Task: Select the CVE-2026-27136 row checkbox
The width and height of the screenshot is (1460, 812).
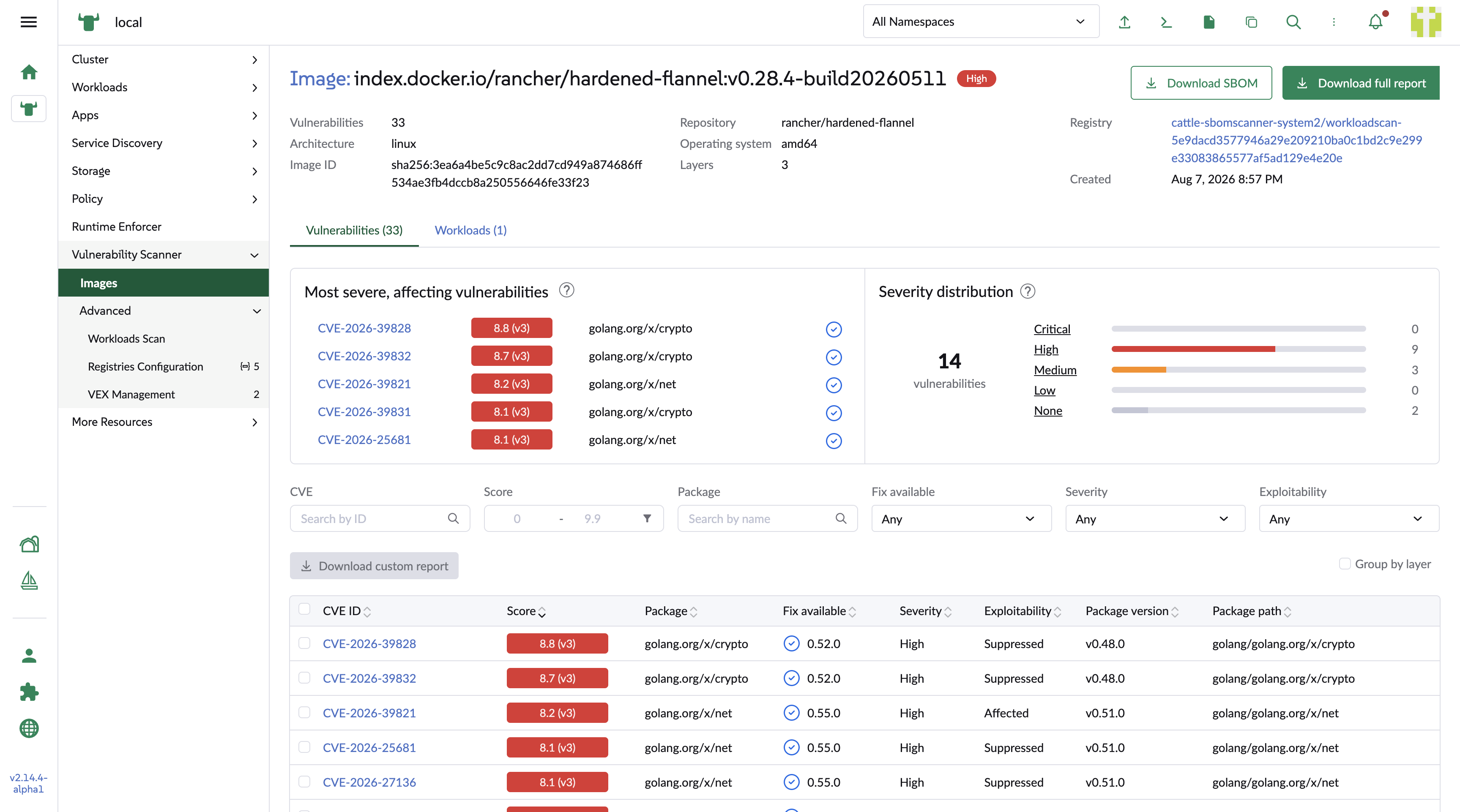Action: (304, 782)
